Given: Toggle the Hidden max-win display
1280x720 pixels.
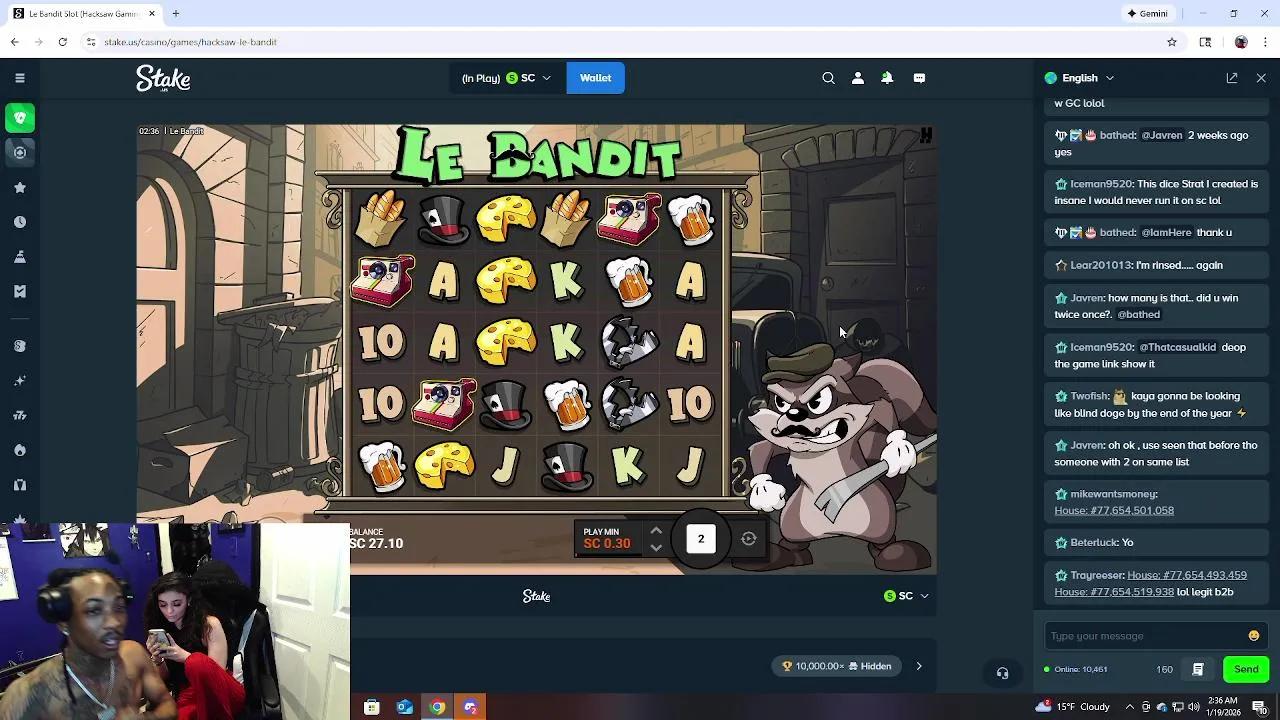Looking at the screenshot, I should [x=869, y=666].
